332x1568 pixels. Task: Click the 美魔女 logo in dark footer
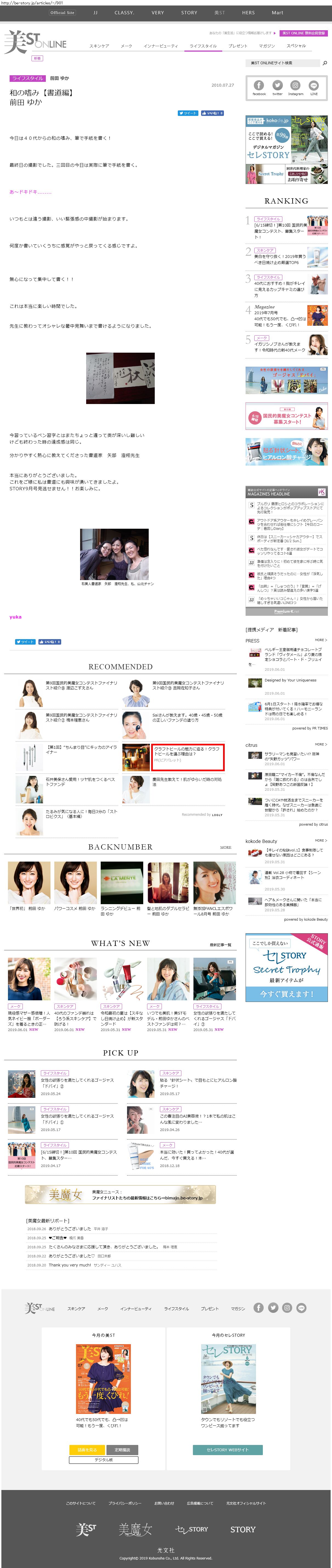[135, 1529]
